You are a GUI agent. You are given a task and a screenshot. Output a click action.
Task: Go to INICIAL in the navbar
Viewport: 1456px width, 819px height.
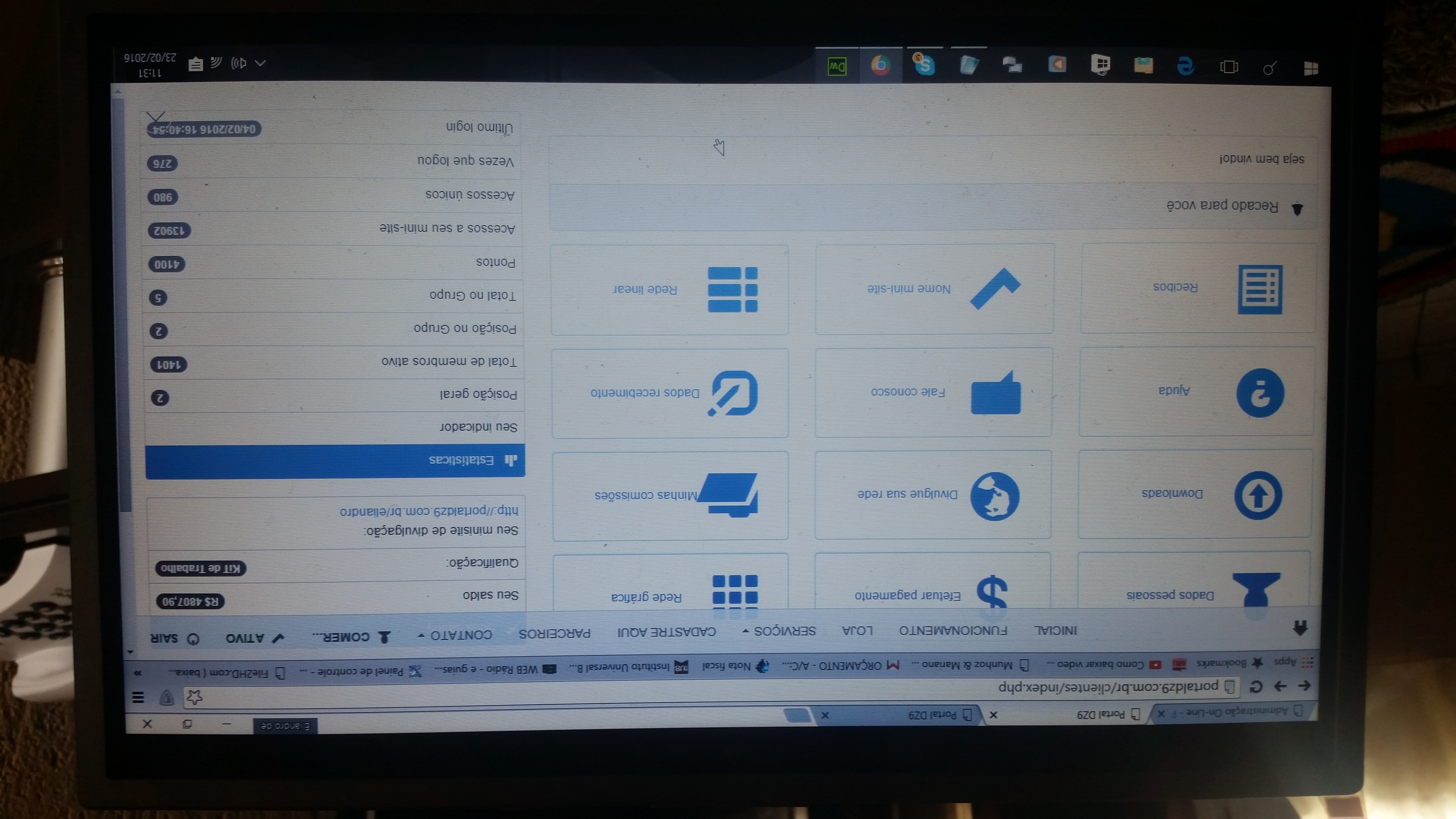click(x=1056, y=630)
